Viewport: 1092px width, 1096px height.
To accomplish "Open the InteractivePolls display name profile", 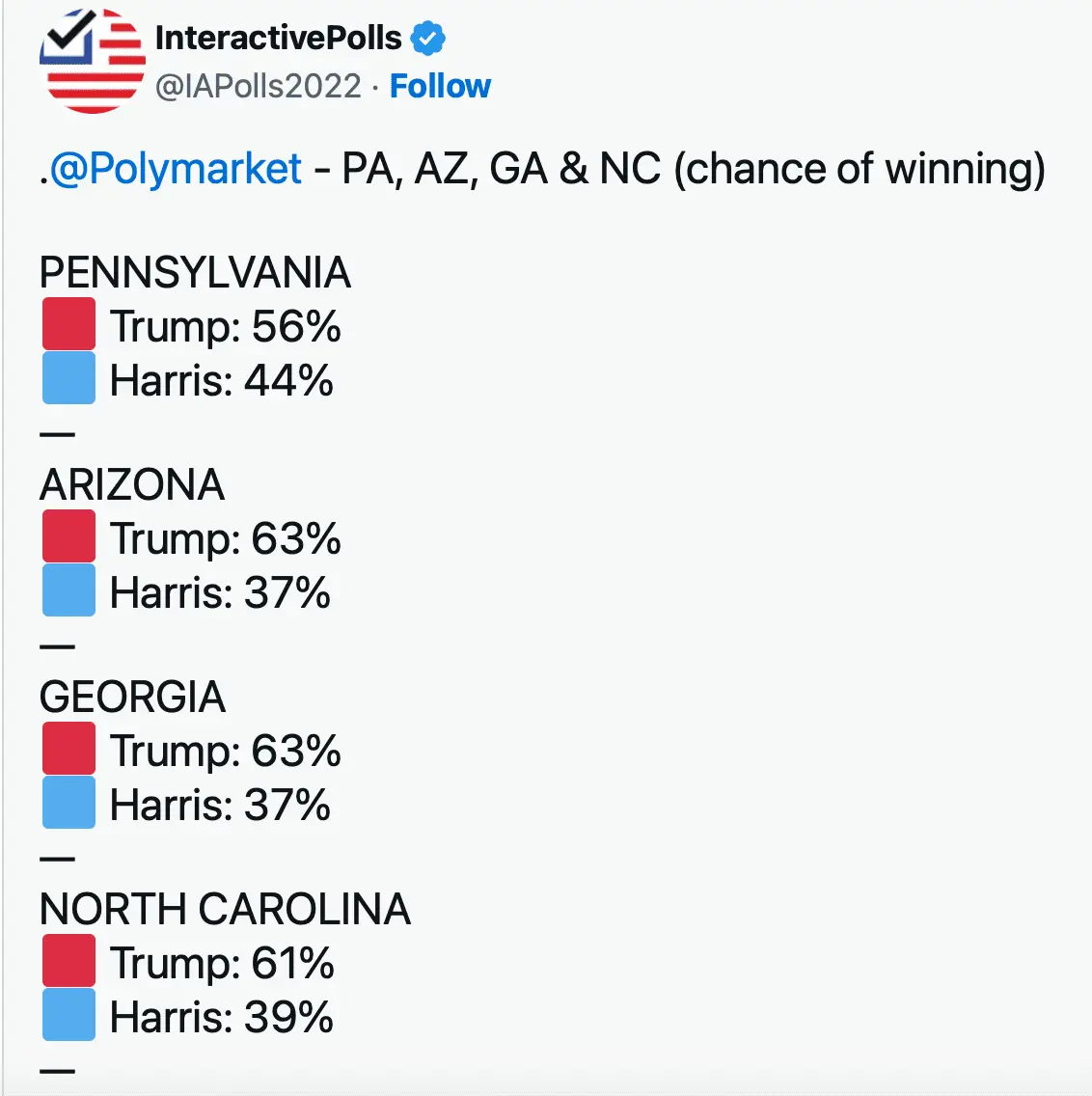I will 278,38.
